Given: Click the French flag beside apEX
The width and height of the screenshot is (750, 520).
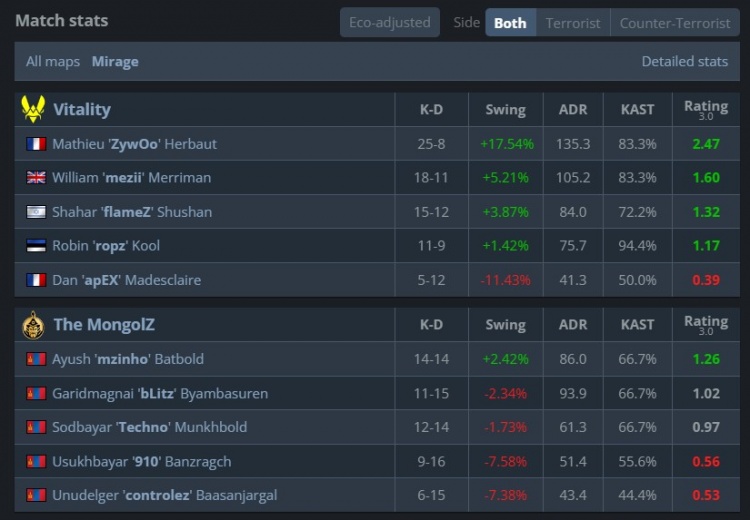Looking at the screenshot, I should point(36,280).
